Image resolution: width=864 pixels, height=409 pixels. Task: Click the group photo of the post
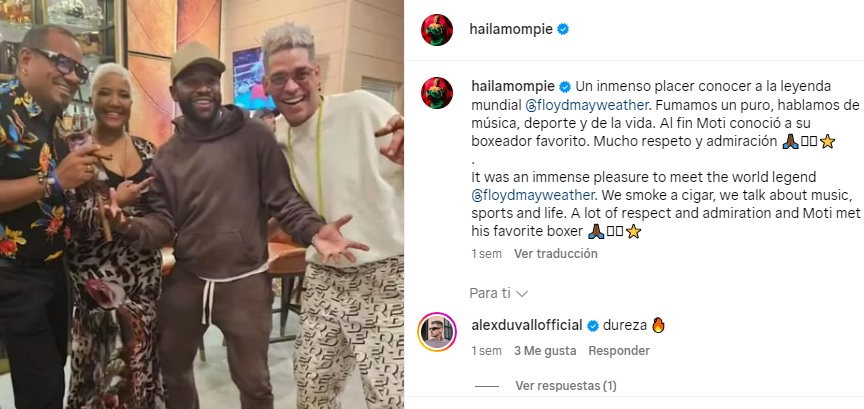point(202,204)
